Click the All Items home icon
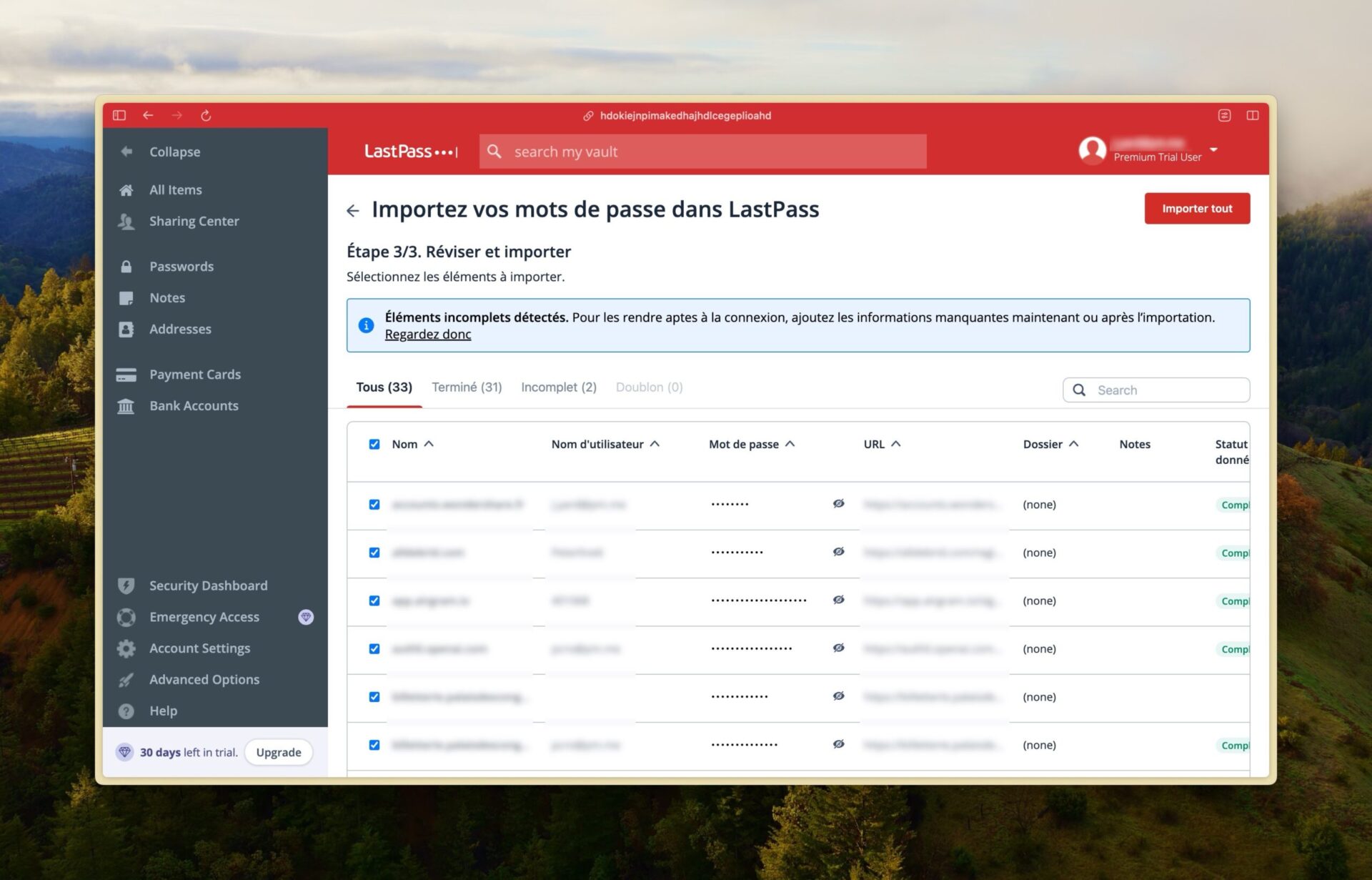 coord(126,189)
